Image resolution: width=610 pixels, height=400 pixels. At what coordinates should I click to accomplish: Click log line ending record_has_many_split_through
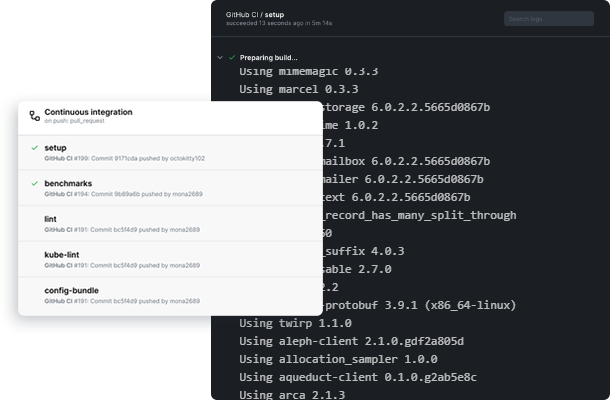[x=419, y=215]
